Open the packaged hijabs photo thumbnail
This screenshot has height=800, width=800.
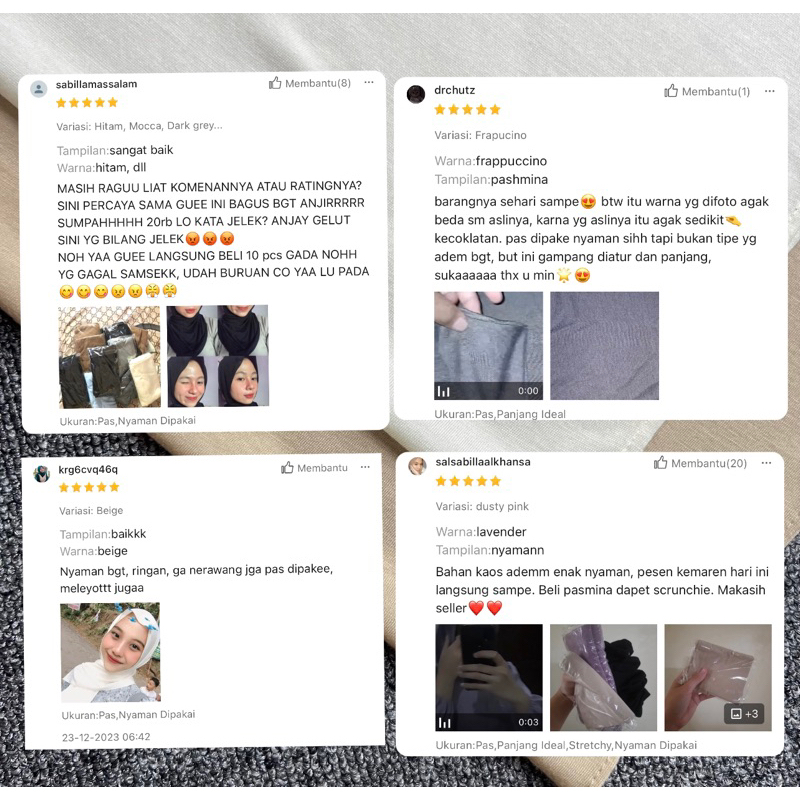coord(110,357)
